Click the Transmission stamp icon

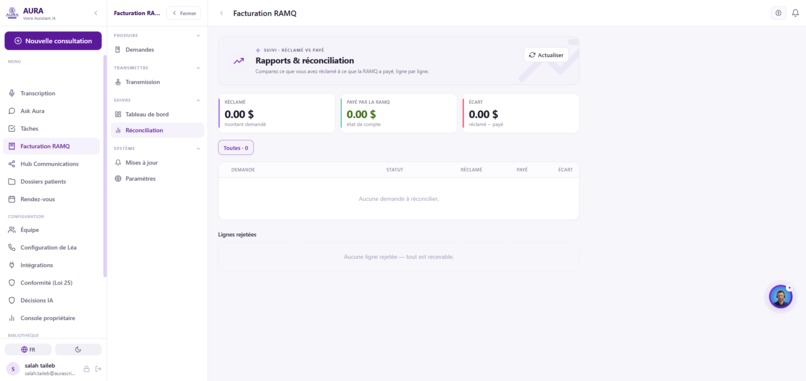118,82
